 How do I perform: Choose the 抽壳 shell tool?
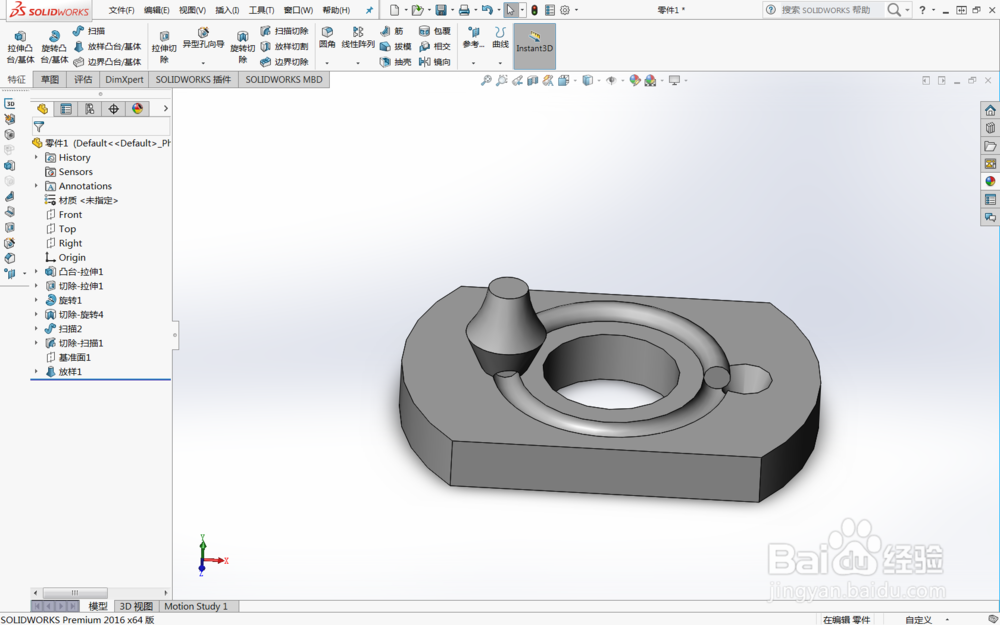click(395, 62)
